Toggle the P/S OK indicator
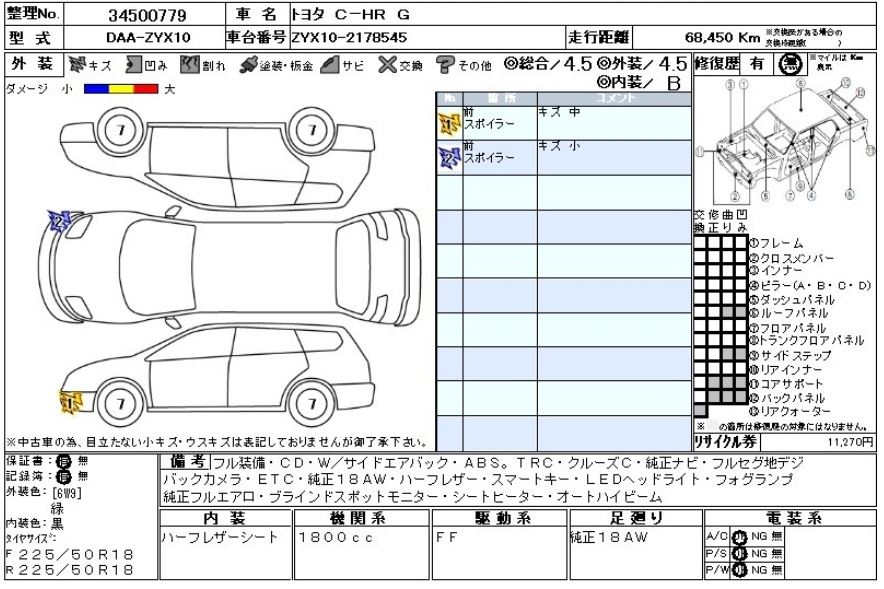 (x=740, y=552)
